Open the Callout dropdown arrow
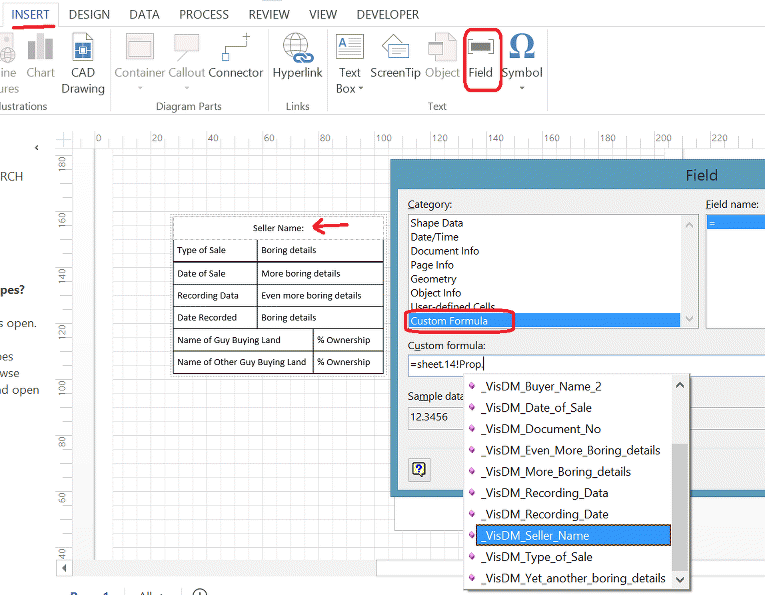The image size is (765, 595). coord(186,88)
